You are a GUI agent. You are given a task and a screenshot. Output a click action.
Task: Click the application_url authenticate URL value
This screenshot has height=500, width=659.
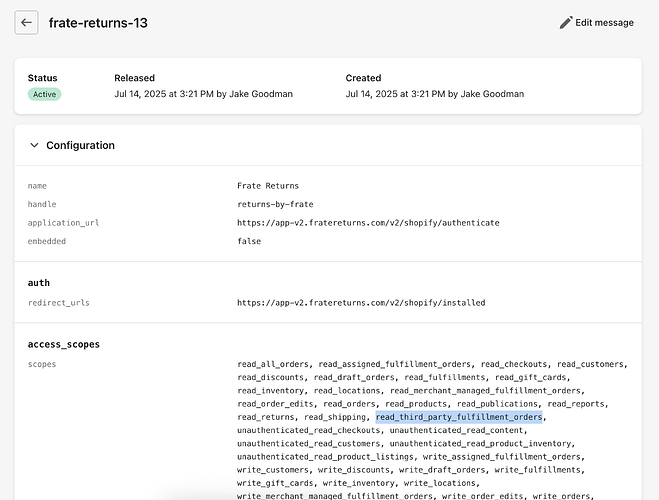click(x=368, y=223)
